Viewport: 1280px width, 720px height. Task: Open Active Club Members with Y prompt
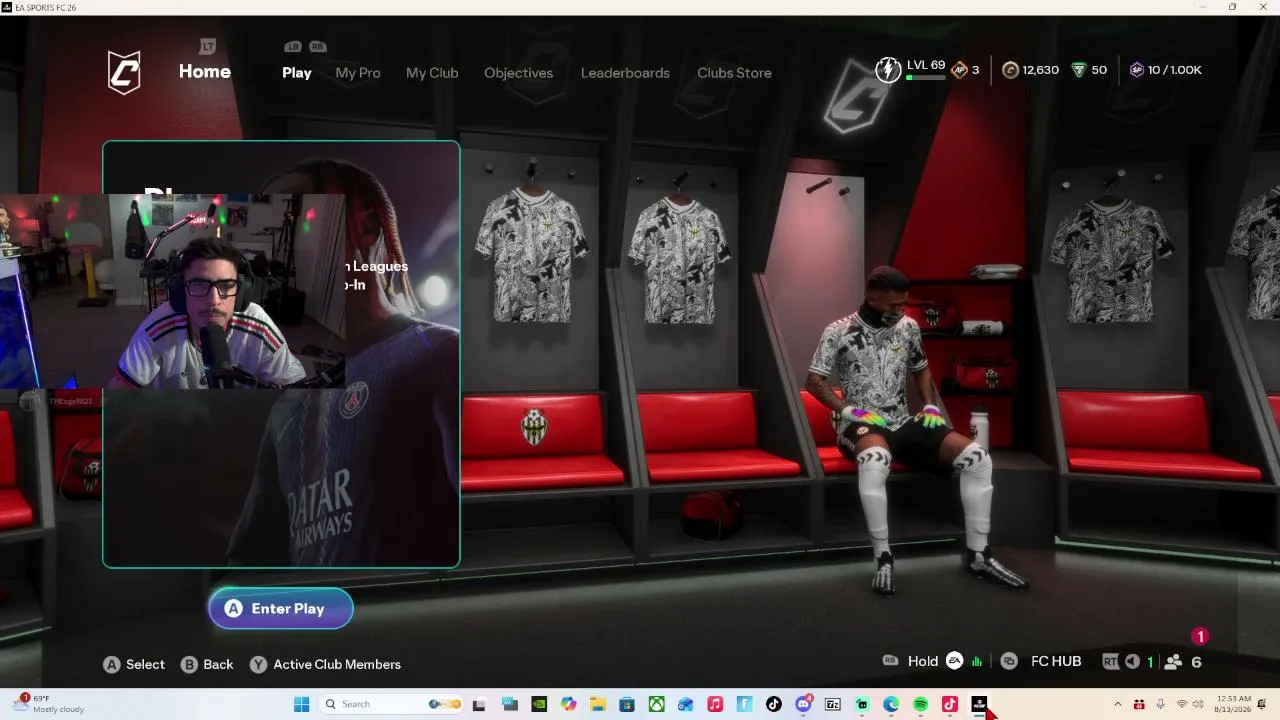coord(325,664)
